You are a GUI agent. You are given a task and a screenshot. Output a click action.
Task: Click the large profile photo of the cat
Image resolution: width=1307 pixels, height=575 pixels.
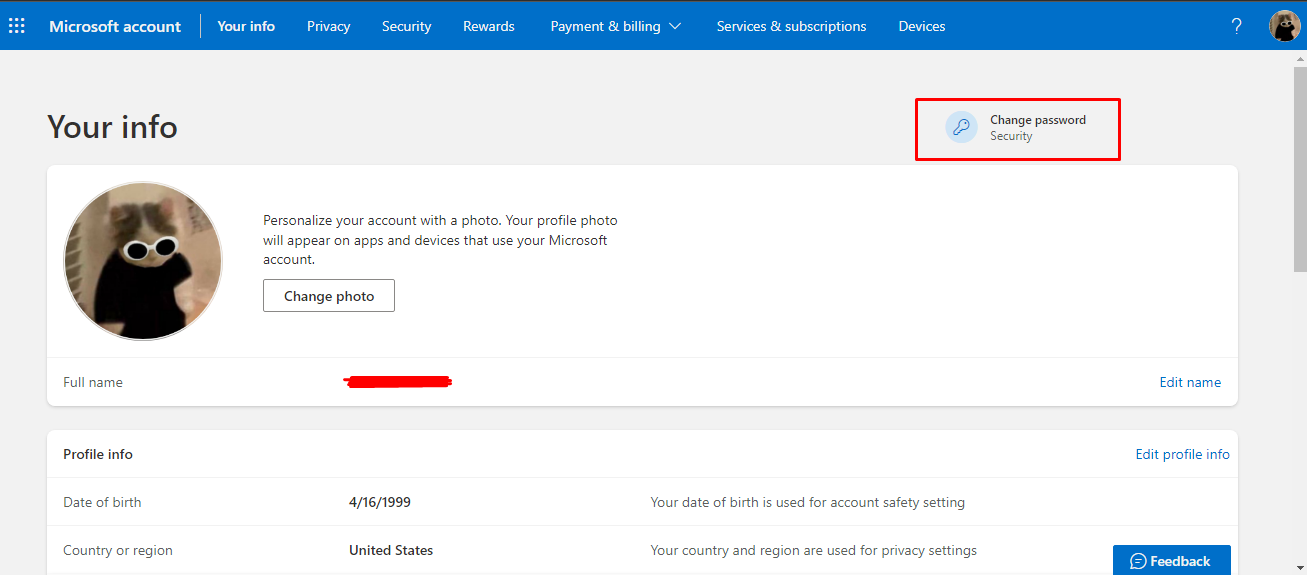click(143, 261)
